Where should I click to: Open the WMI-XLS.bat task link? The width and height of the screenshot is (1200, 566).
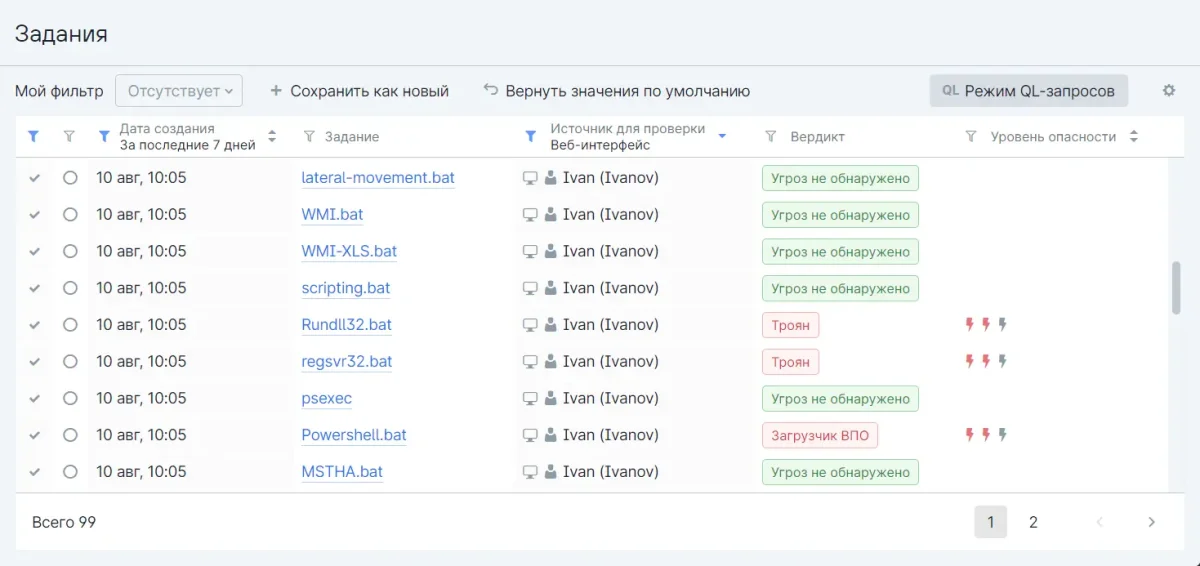349,251
